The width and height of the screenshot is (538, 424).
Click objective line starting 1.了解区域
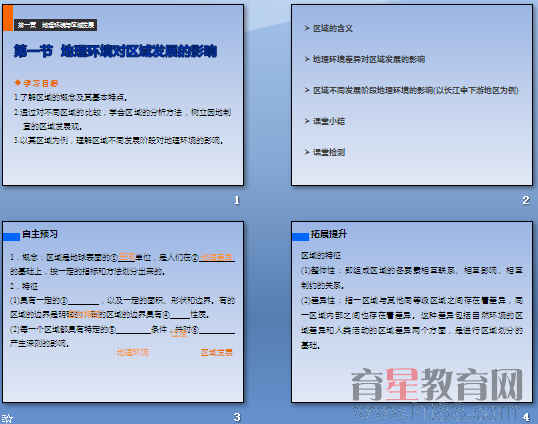tap(71, 97)
